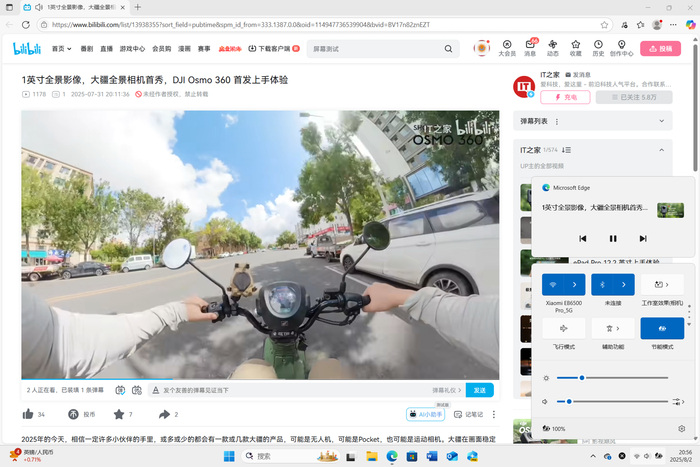Open the IT之家 uploader avatar
Screen dimensions: 700x467
524,87
